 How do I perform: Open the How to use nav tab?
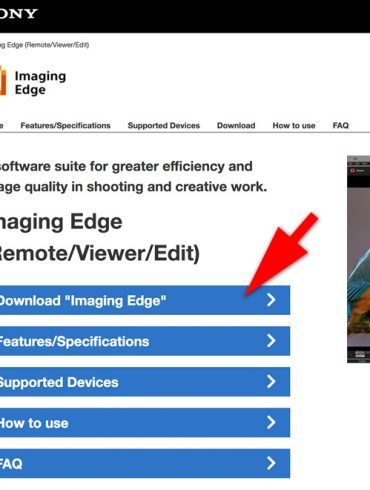click(x=294, y=126)
